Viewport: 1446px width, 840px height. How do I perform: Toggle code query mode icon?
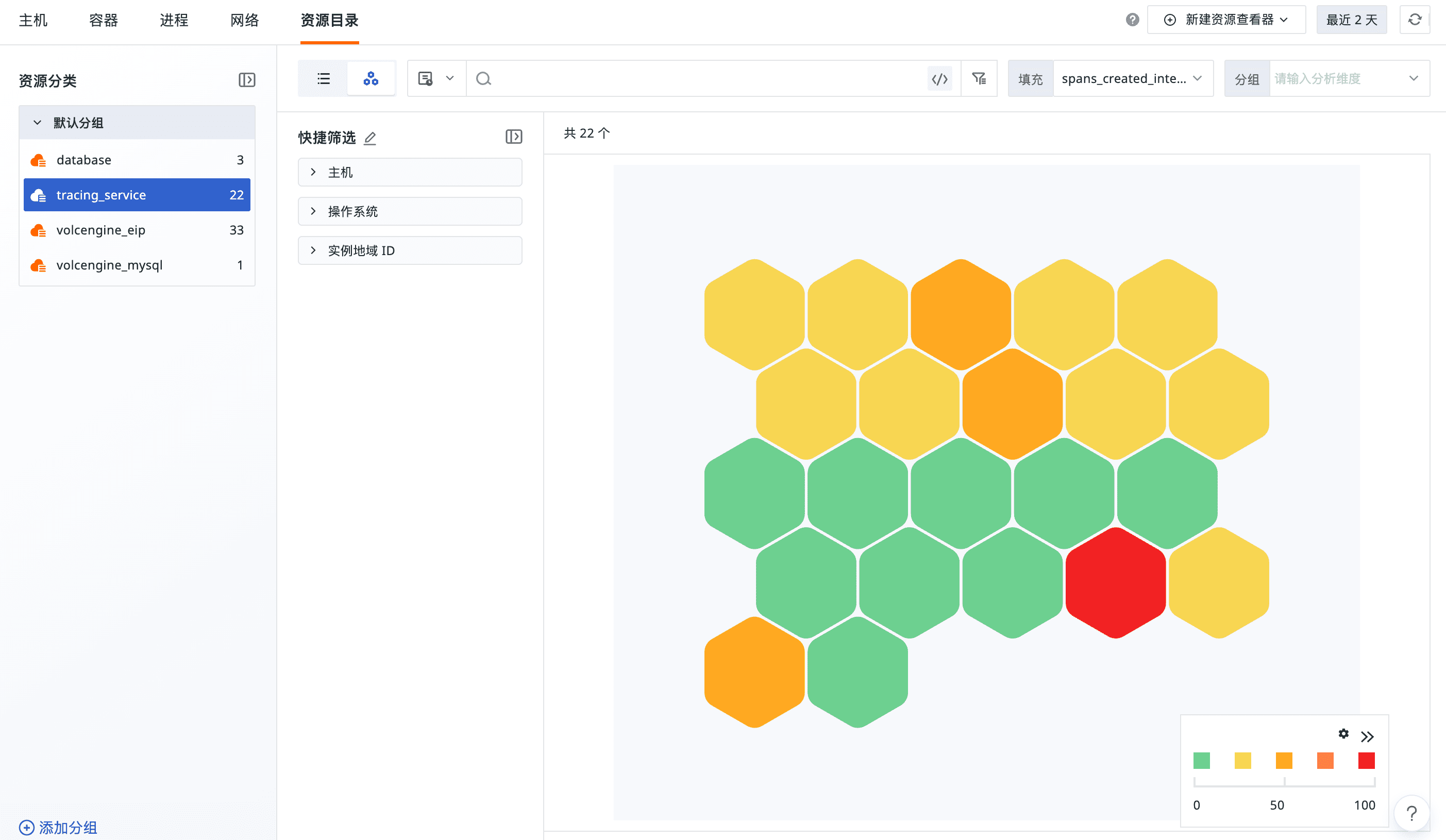(x=939, y=79)
